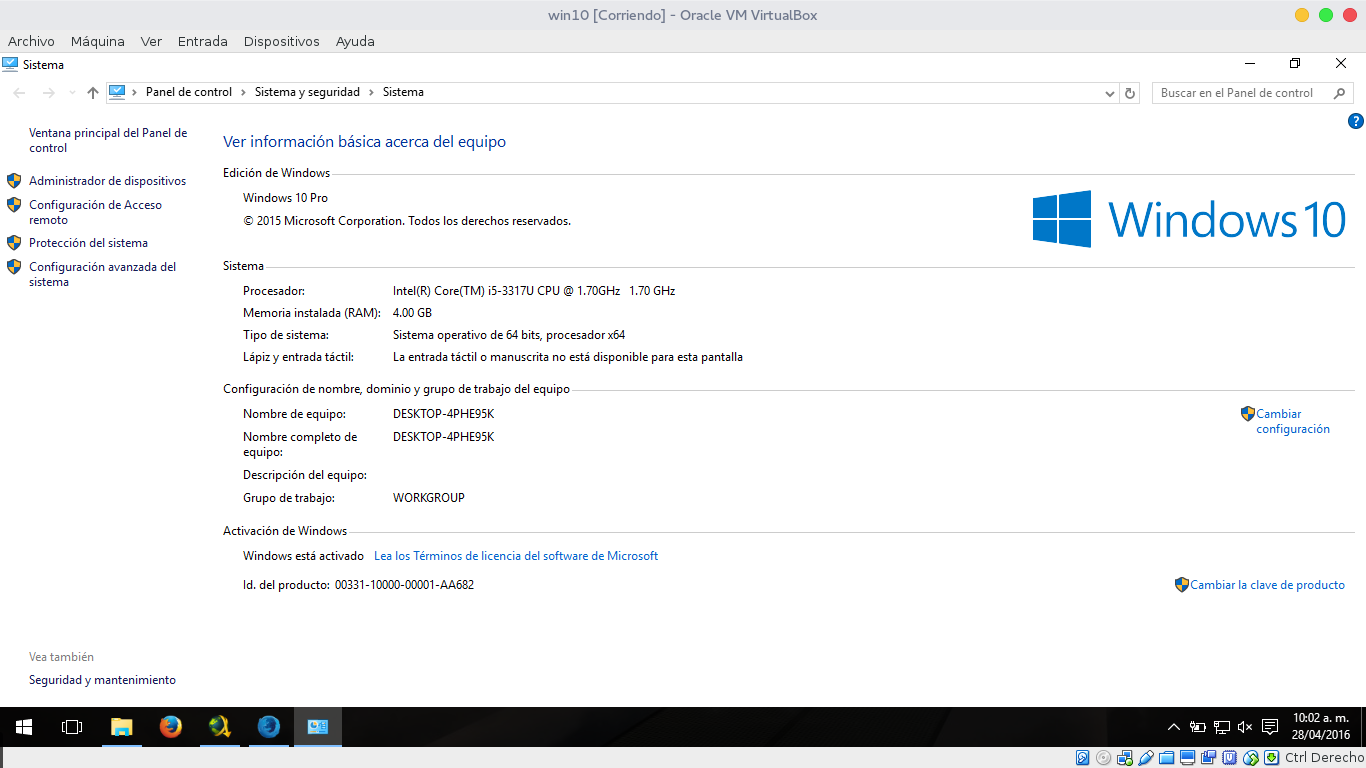Select Sistema breadcrumb in address bar

click(403, 92)
